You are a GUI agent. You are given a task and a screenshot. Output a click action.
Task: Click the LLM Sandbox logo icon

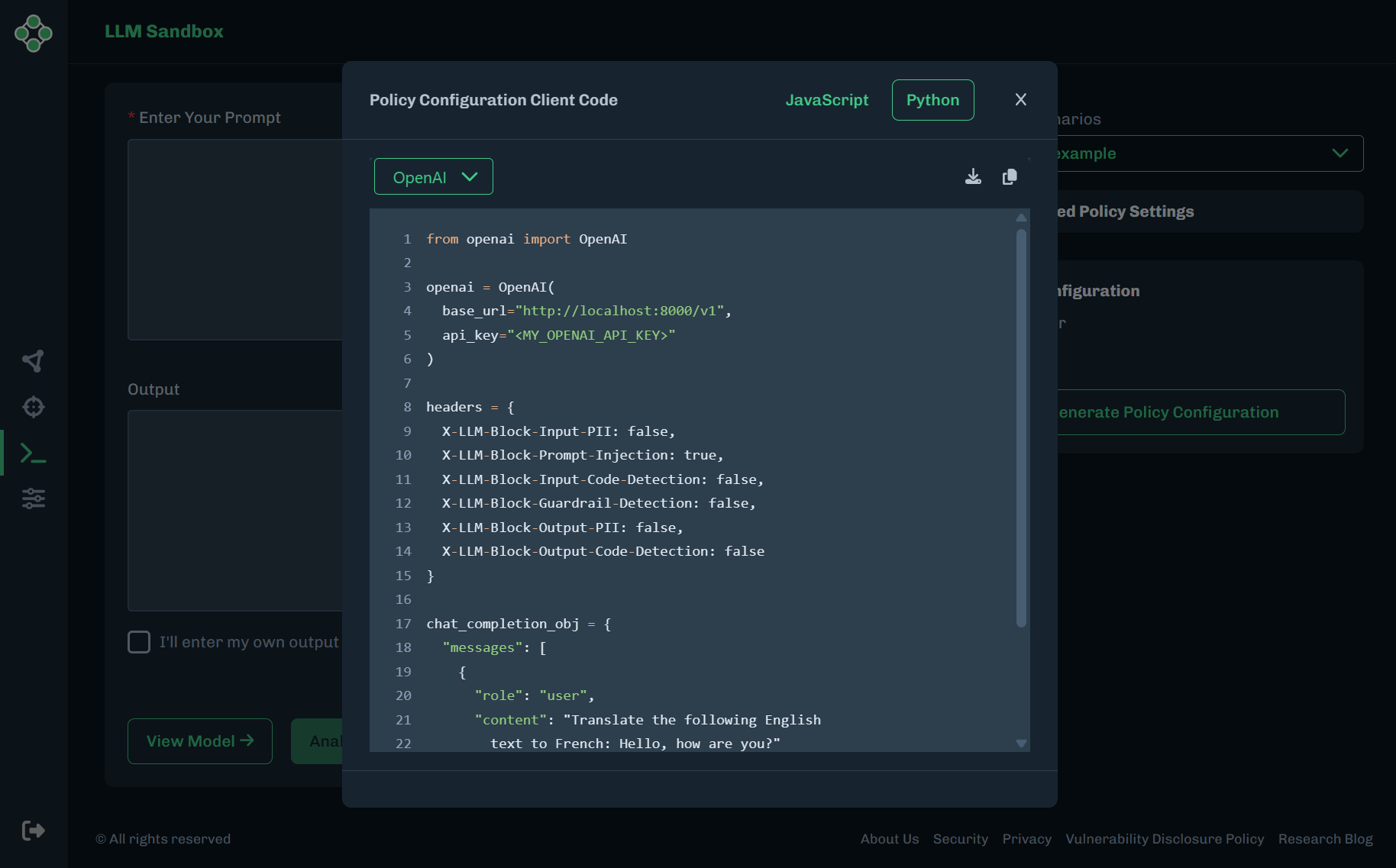(34, 33)
